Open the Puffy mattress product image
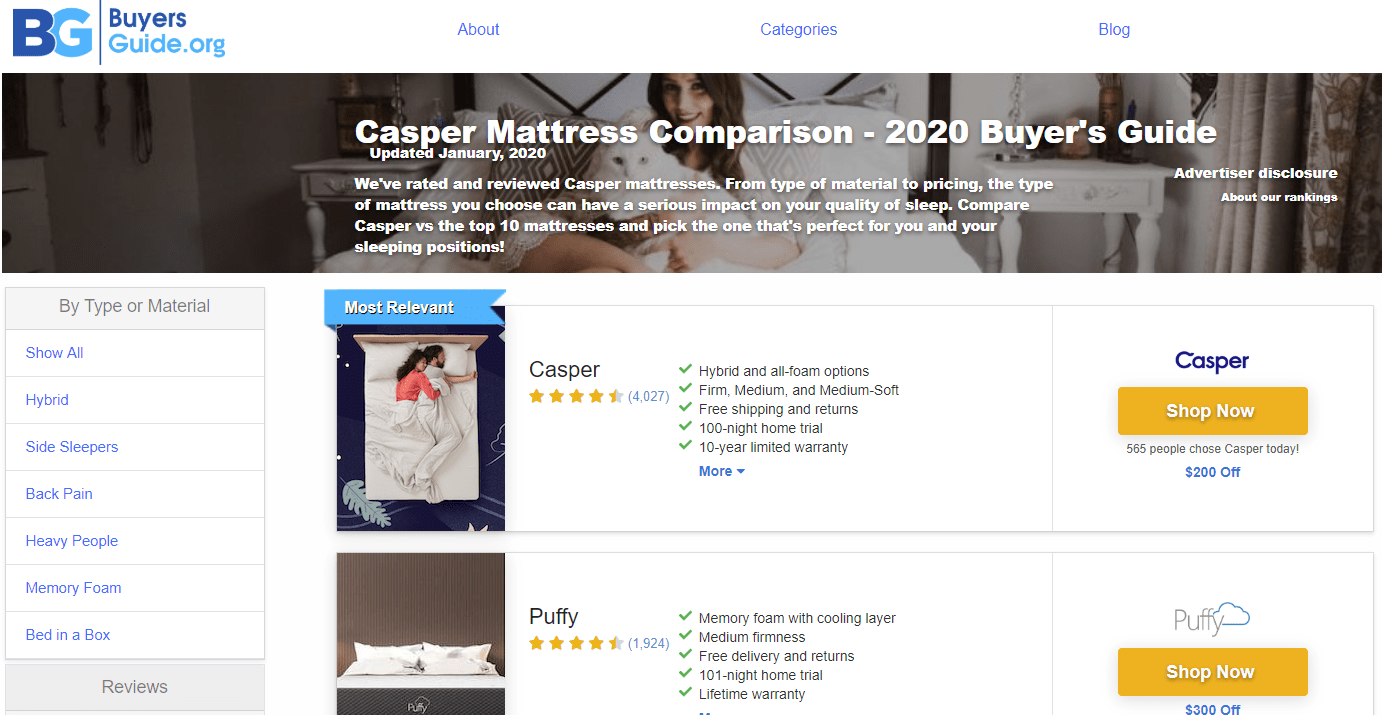Image resolution: width=1382 pixels, height=715 pixels. [x=421, y=634]
